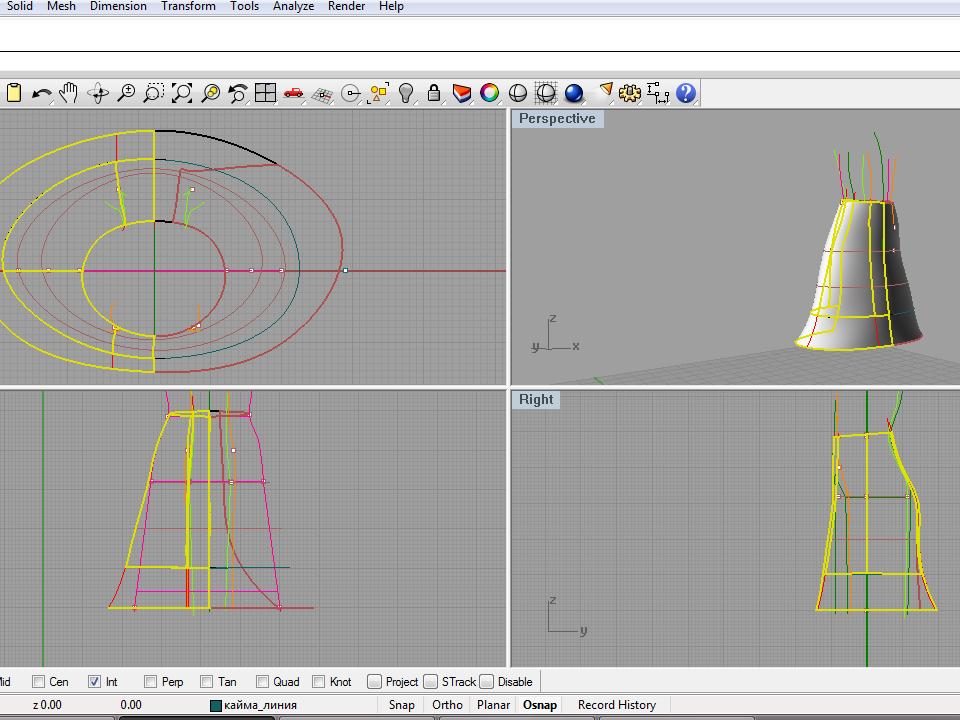Screen dimensions: 960x720
Task: Select the Zoom Extents tool
Action: (x=182, y=93)
